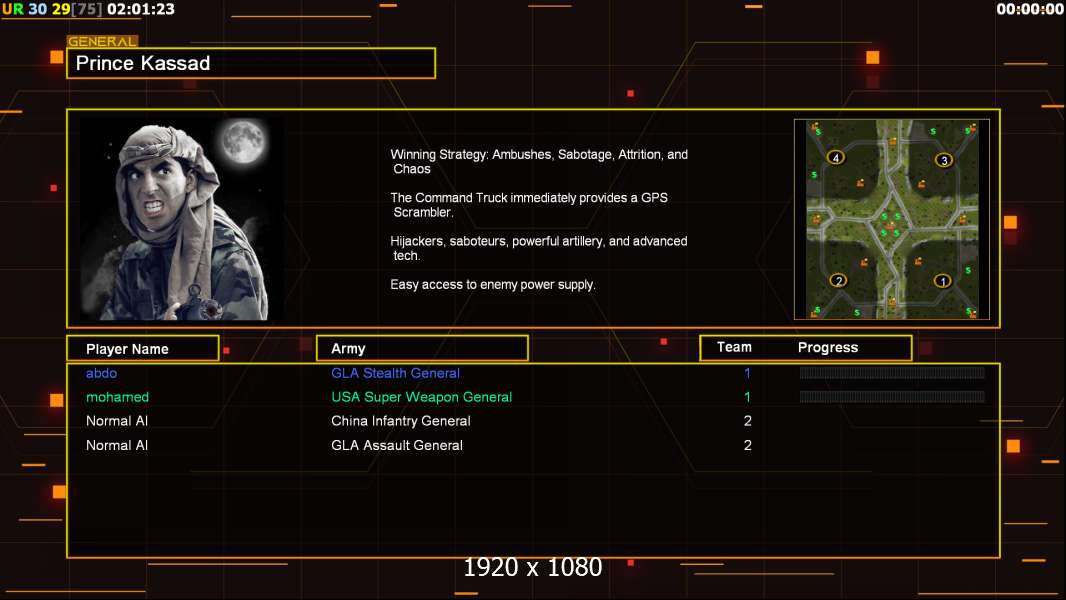Image resolution: width=1066 pixels, height=600 pixels.
Task: Click player name abdo
Action: [101, 373]
